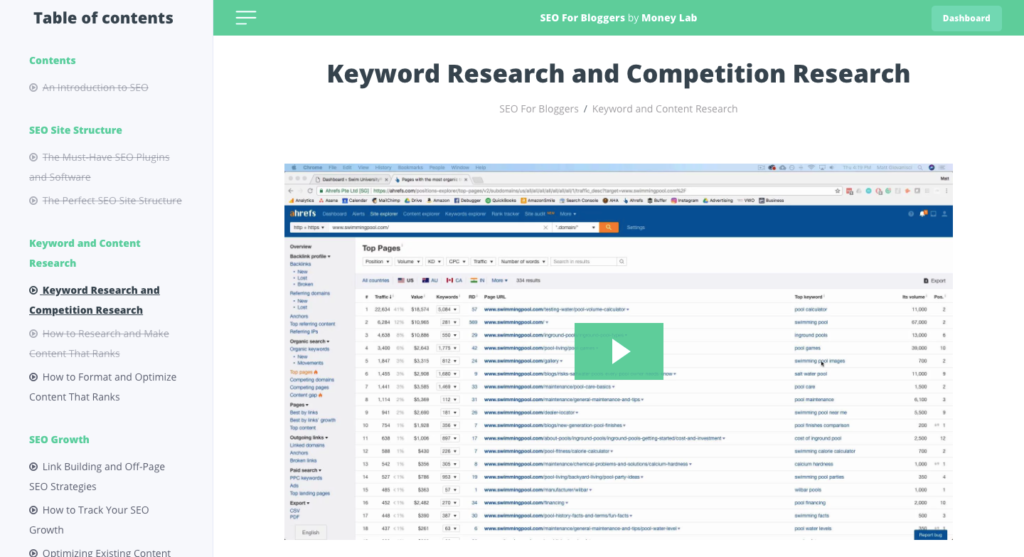Viewport: 1024px width, 557px height.
Task: Open The Must-Have SEO Plugins and Software lesson
Action: point(99,167)
